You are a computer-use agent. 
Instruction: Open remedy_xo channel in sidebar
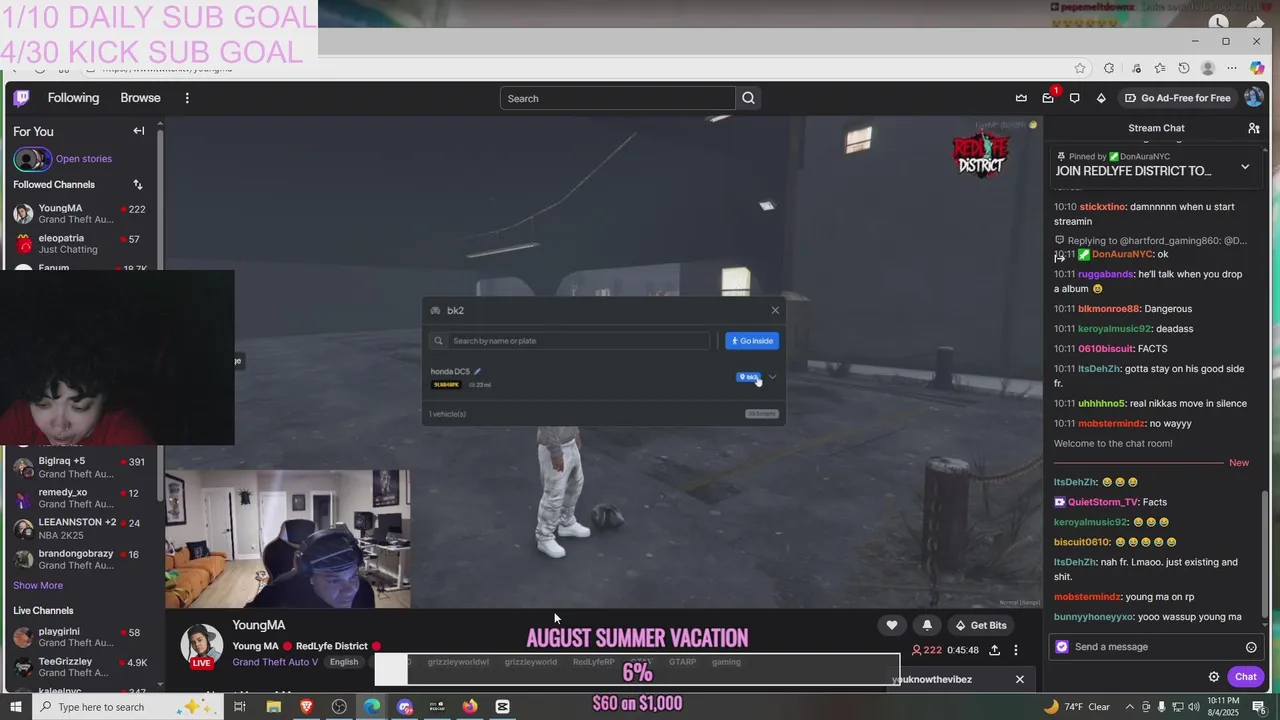(80, 498)
